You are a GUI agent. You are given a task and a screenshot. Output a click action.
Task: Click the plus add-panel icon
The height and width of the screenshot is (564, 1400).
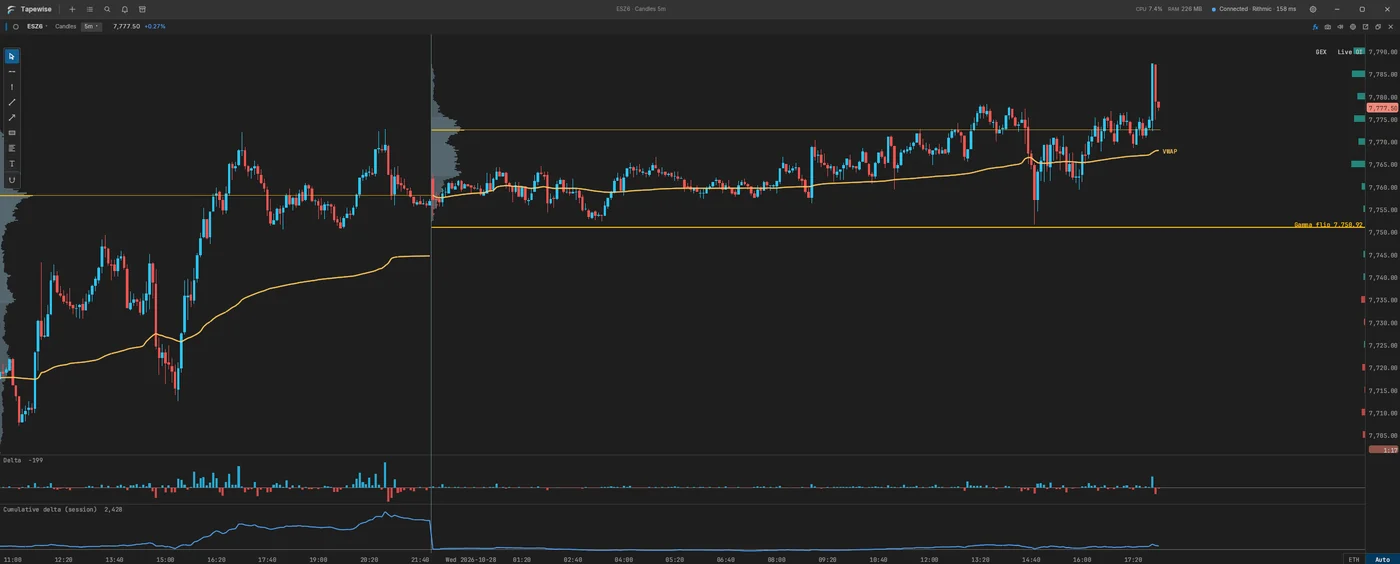point(72,9)
